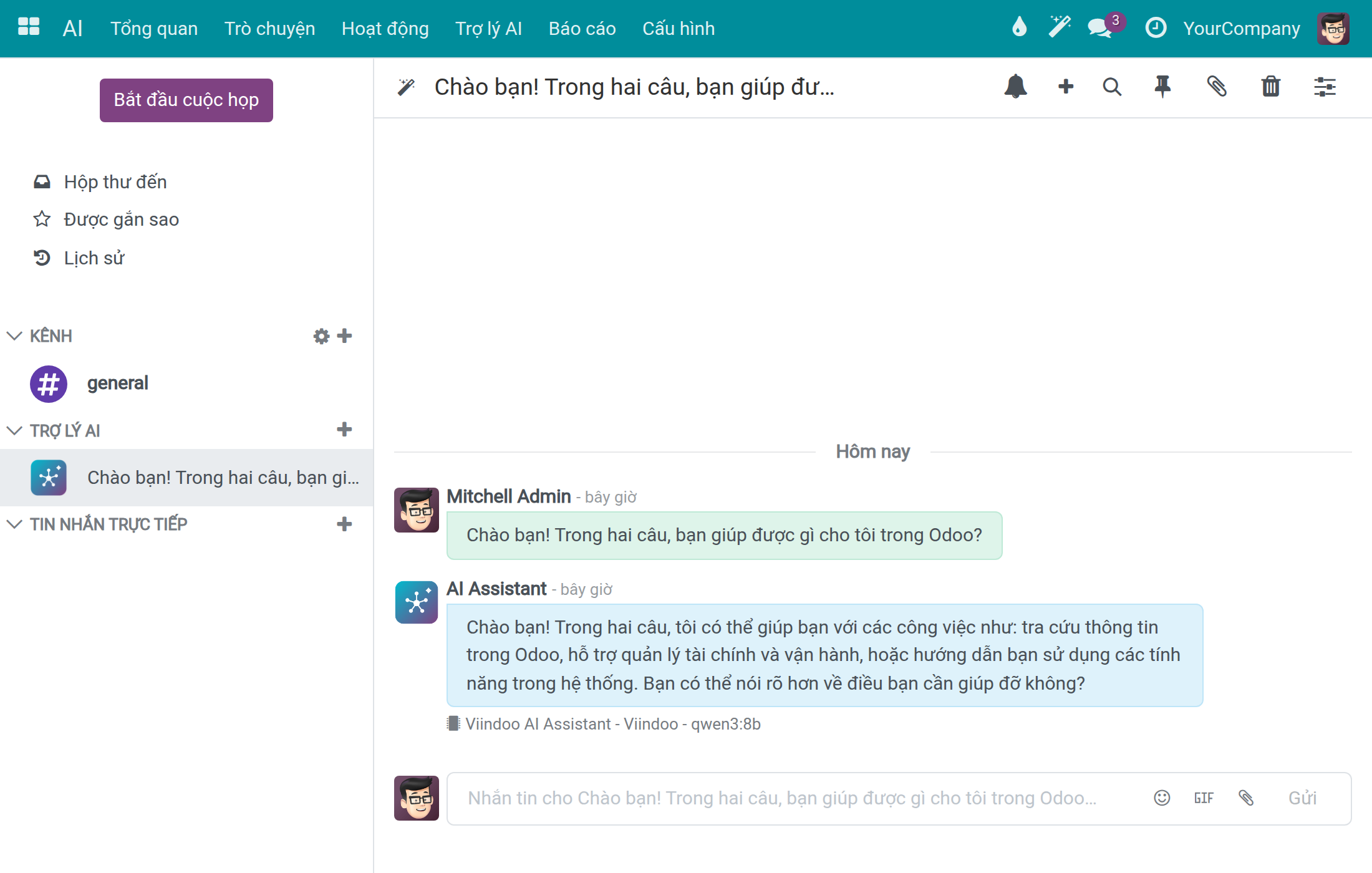Viewport: 1372px width, 873px height.
Task: Open the Trò chuyện menu
Action: (269, 28)
